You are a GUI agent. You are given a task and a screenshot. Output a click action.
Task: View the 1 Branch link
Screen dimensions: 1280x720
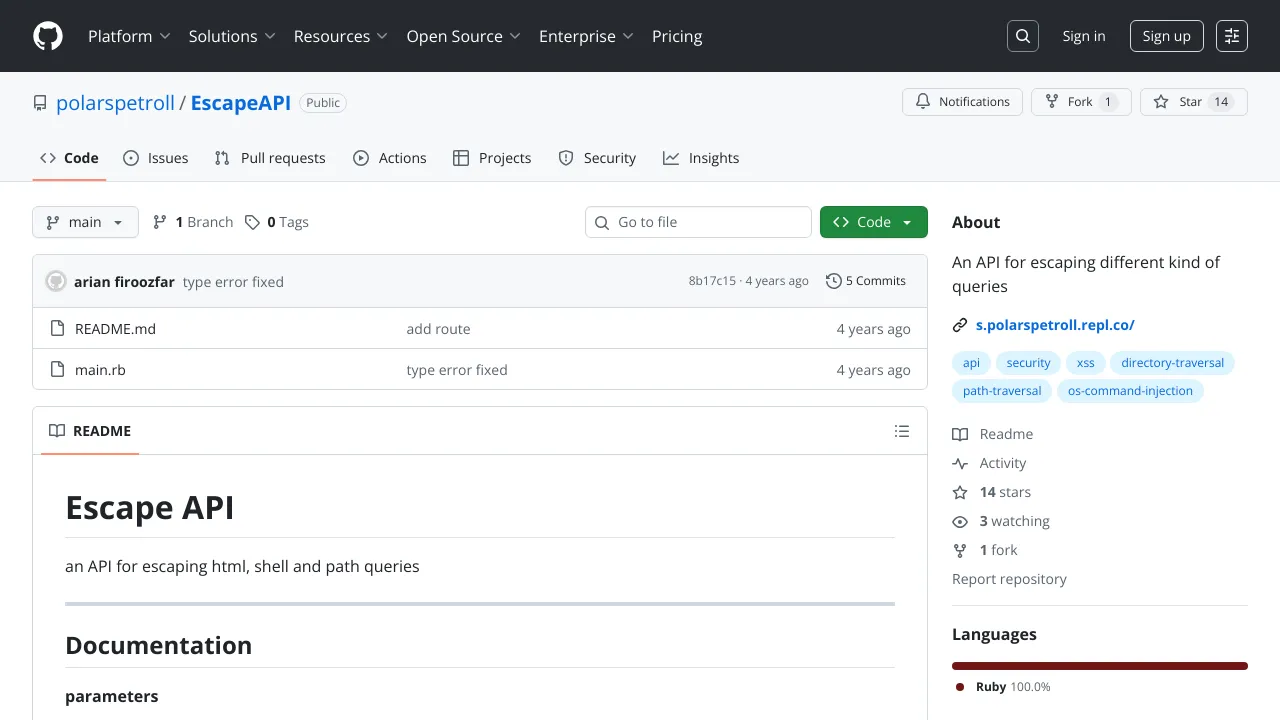coord(193,222)
